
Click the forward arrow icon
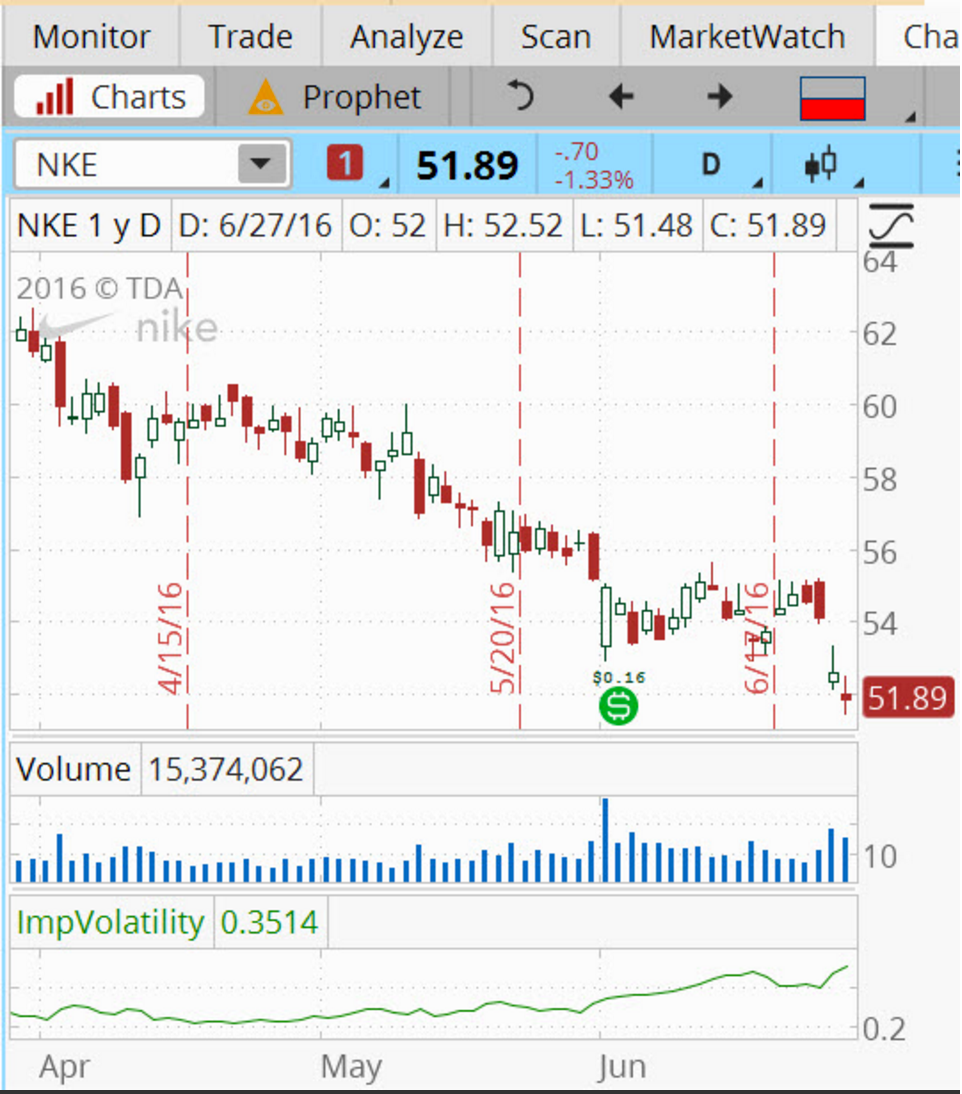(720, 96)
